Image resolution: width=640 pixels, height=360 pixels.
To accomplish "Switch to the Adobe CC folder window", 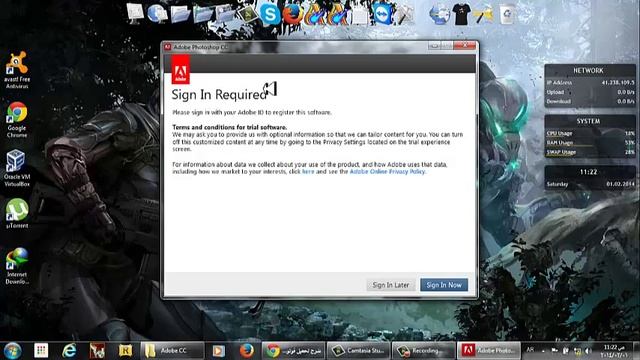I will 172,351.
